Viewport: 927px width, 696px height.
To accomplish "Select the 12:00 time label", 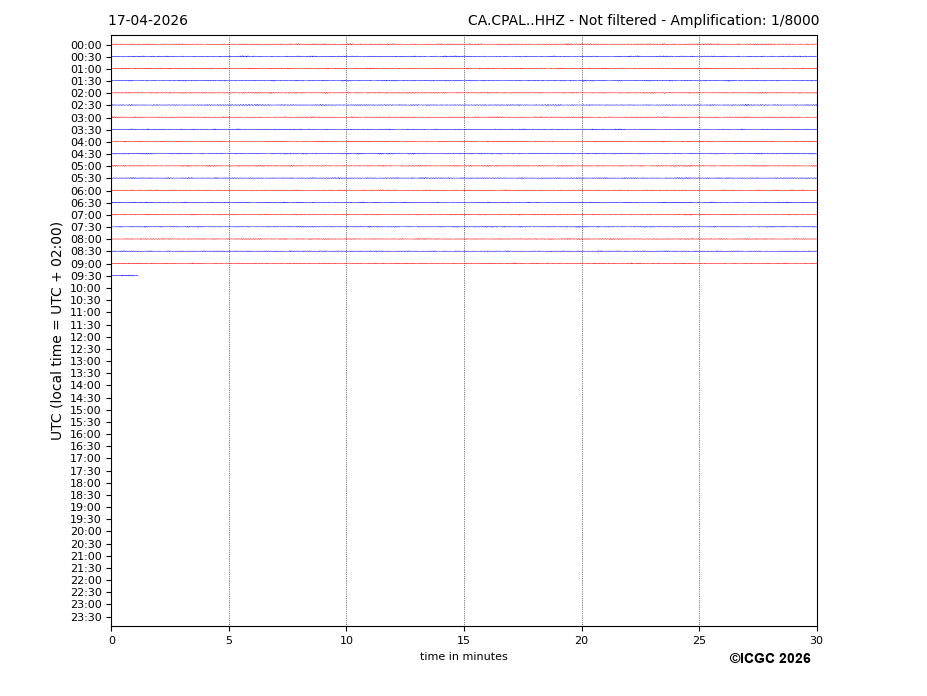I will pyautogui.click(x=86, y=337).
